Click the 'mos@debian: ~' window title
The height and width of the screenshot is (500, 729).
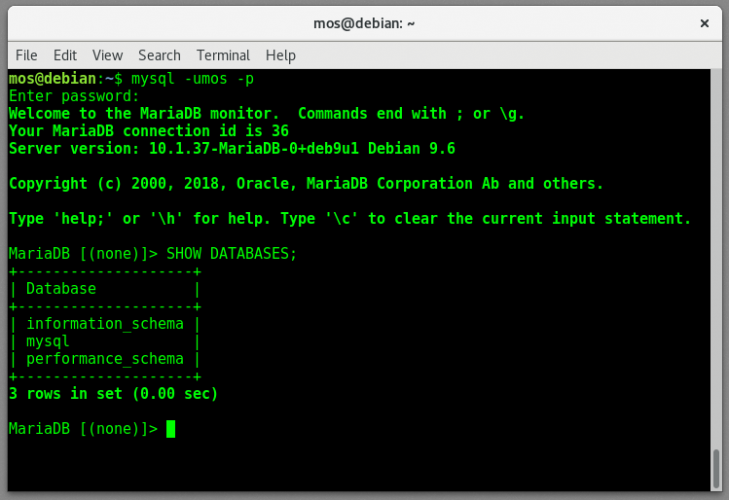point(364,23)
